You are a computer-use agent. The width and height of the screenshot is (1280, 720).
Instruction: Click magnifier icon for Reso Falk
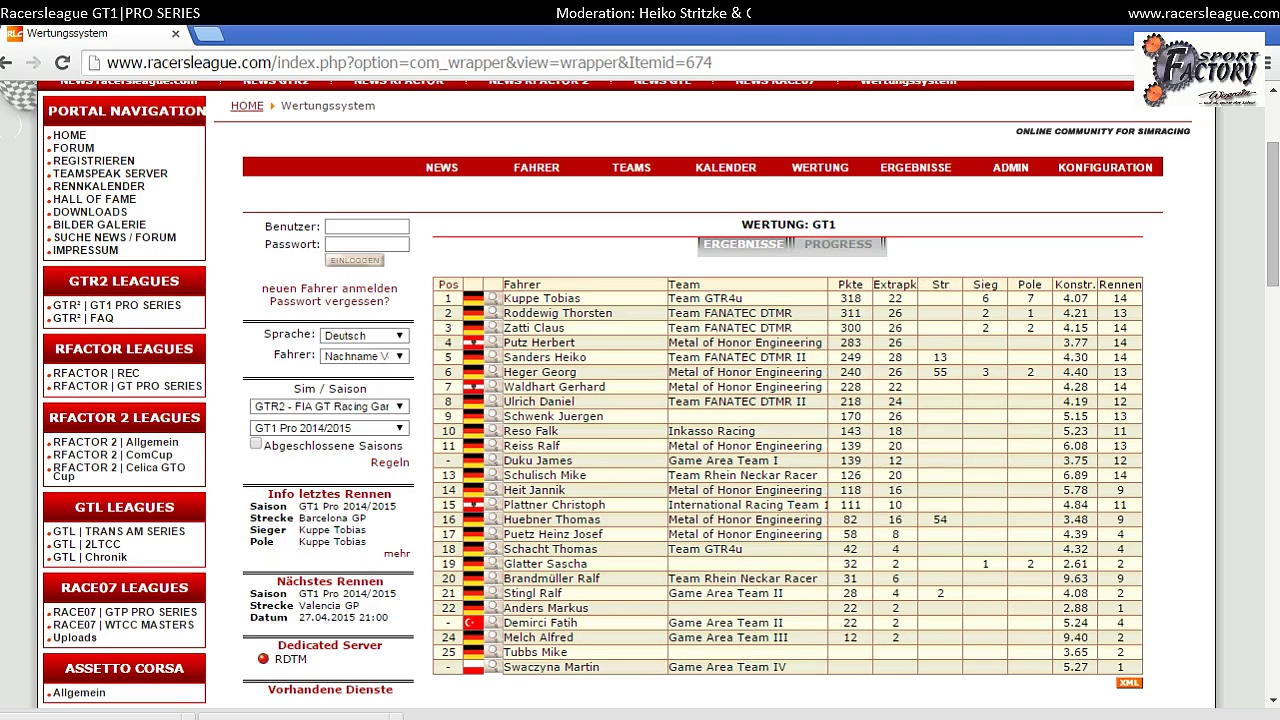pos(492,431)
